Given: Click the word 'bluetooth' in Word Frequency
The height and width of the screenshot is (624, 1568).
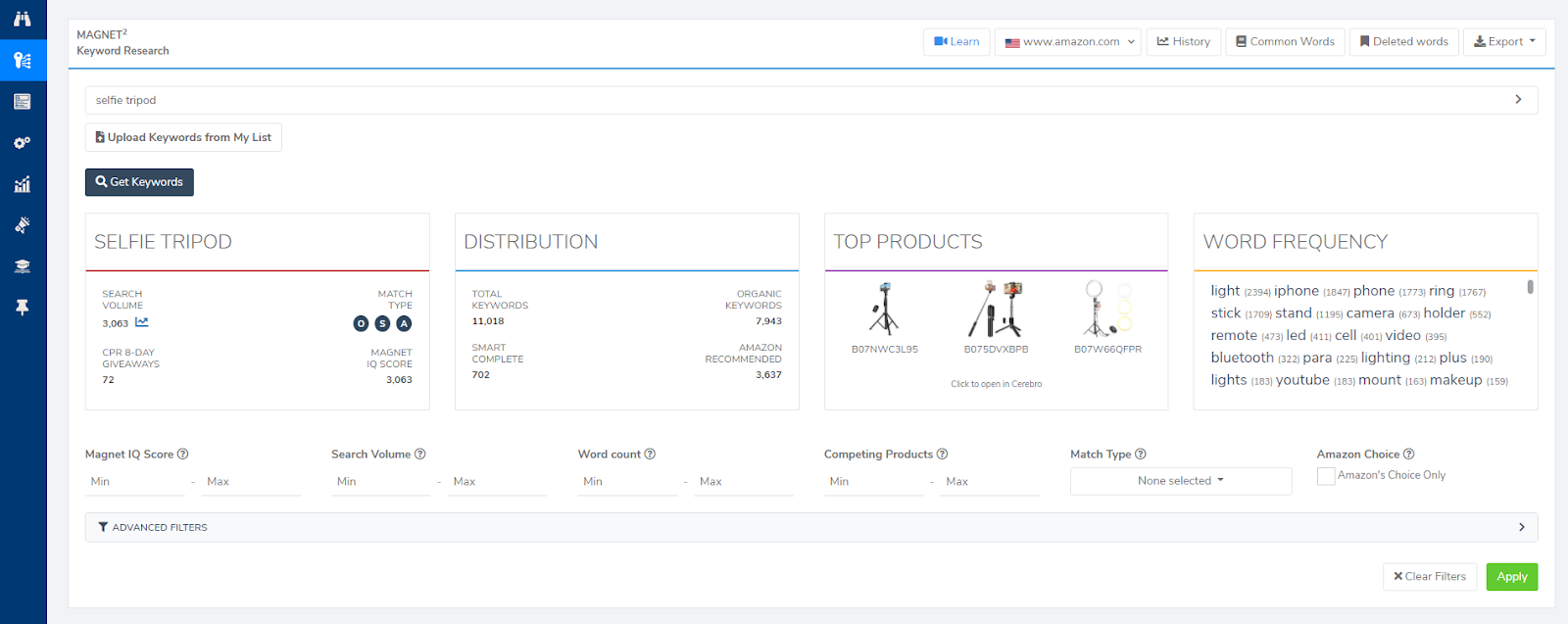Looking at the screenshot, I should (x=1243, y=358).
